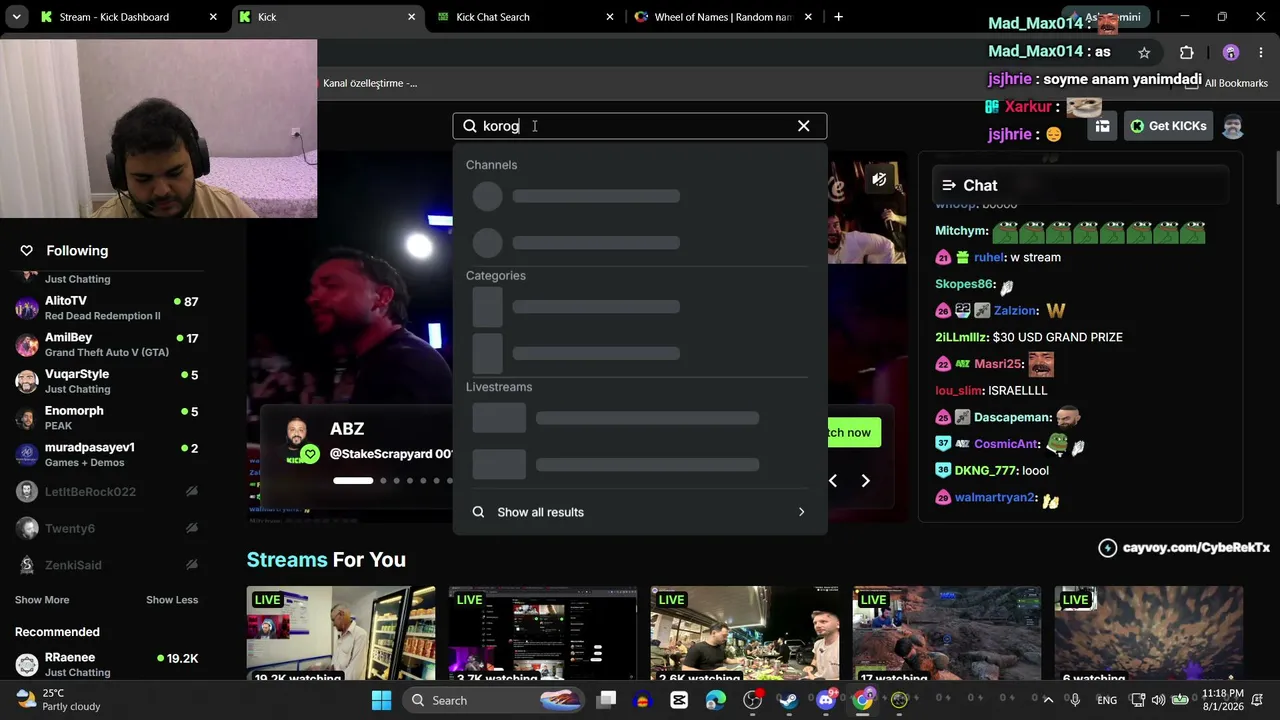Open offline channel LetItBeRock022
Screen dimensions: 1280x720
point(108,492)
